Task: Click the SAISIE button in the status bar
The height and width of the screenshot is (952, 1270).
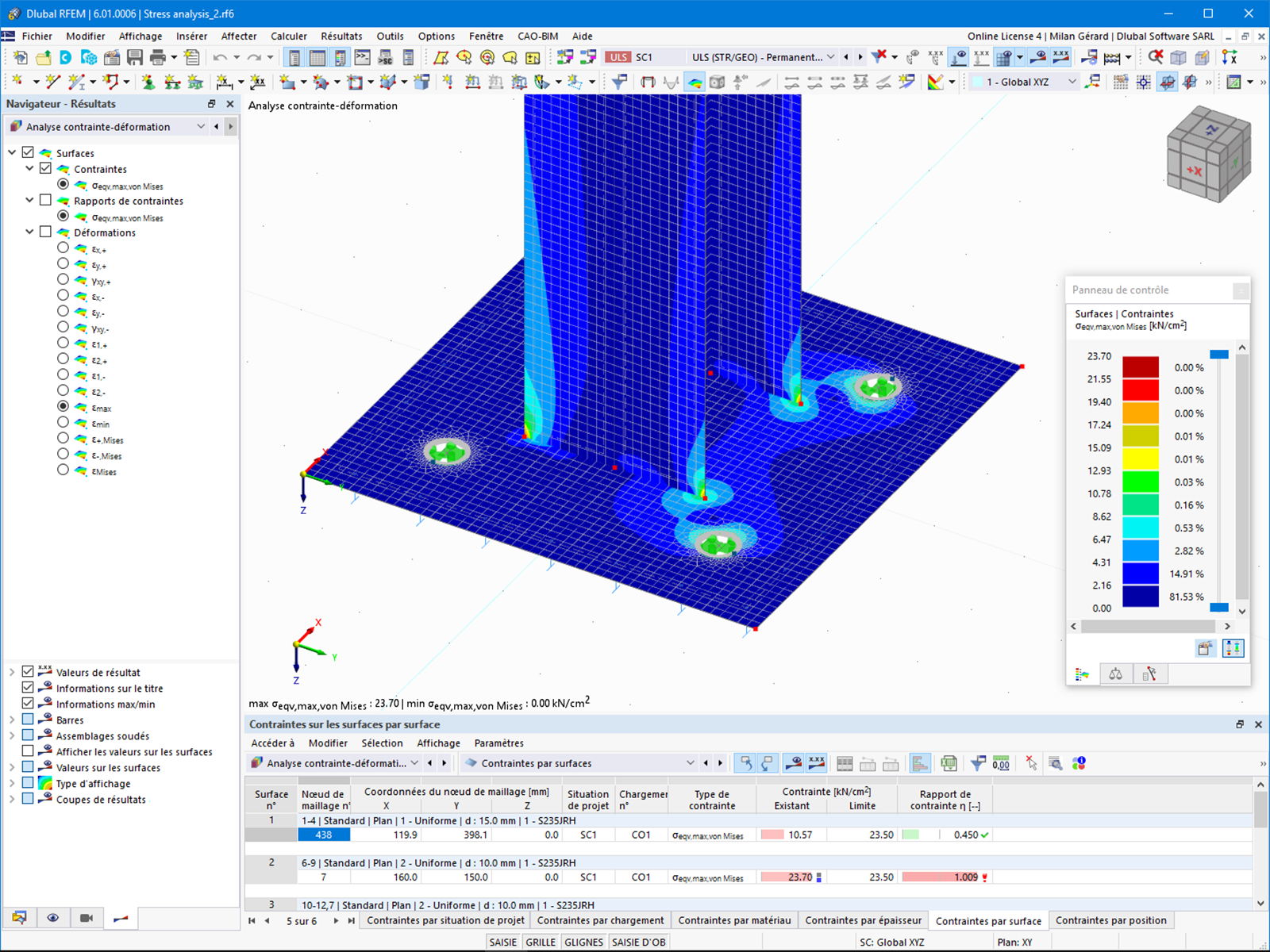Action: [502, 942]
